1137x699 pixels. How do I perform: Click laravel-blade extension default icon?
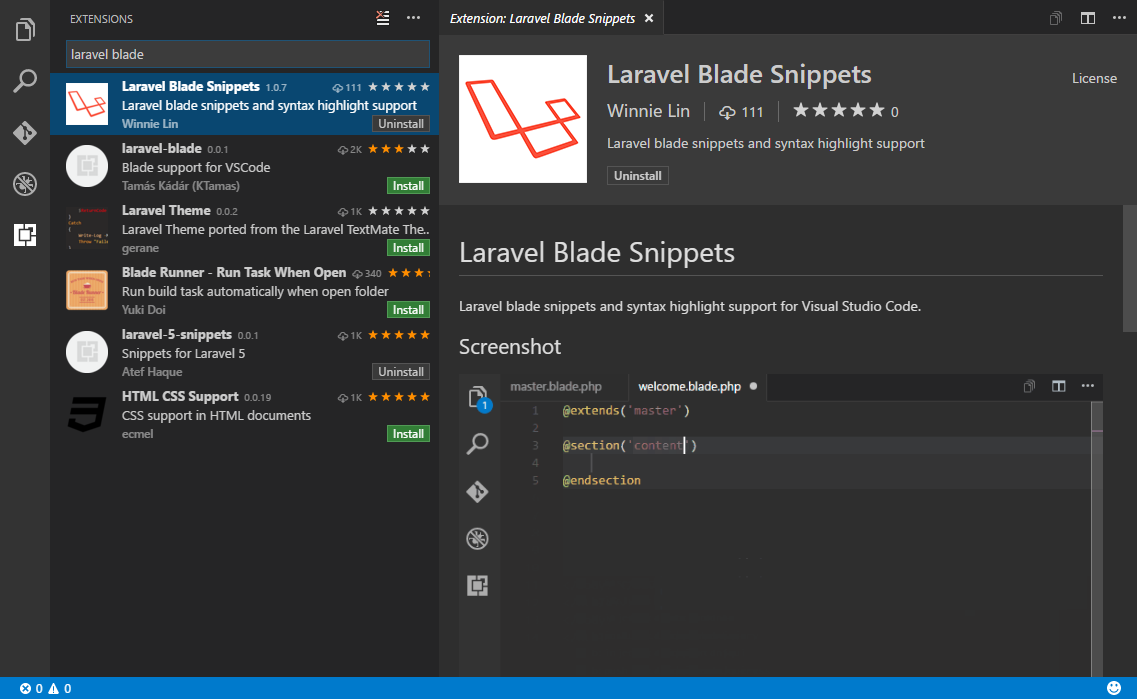click(x=87, y=166)
